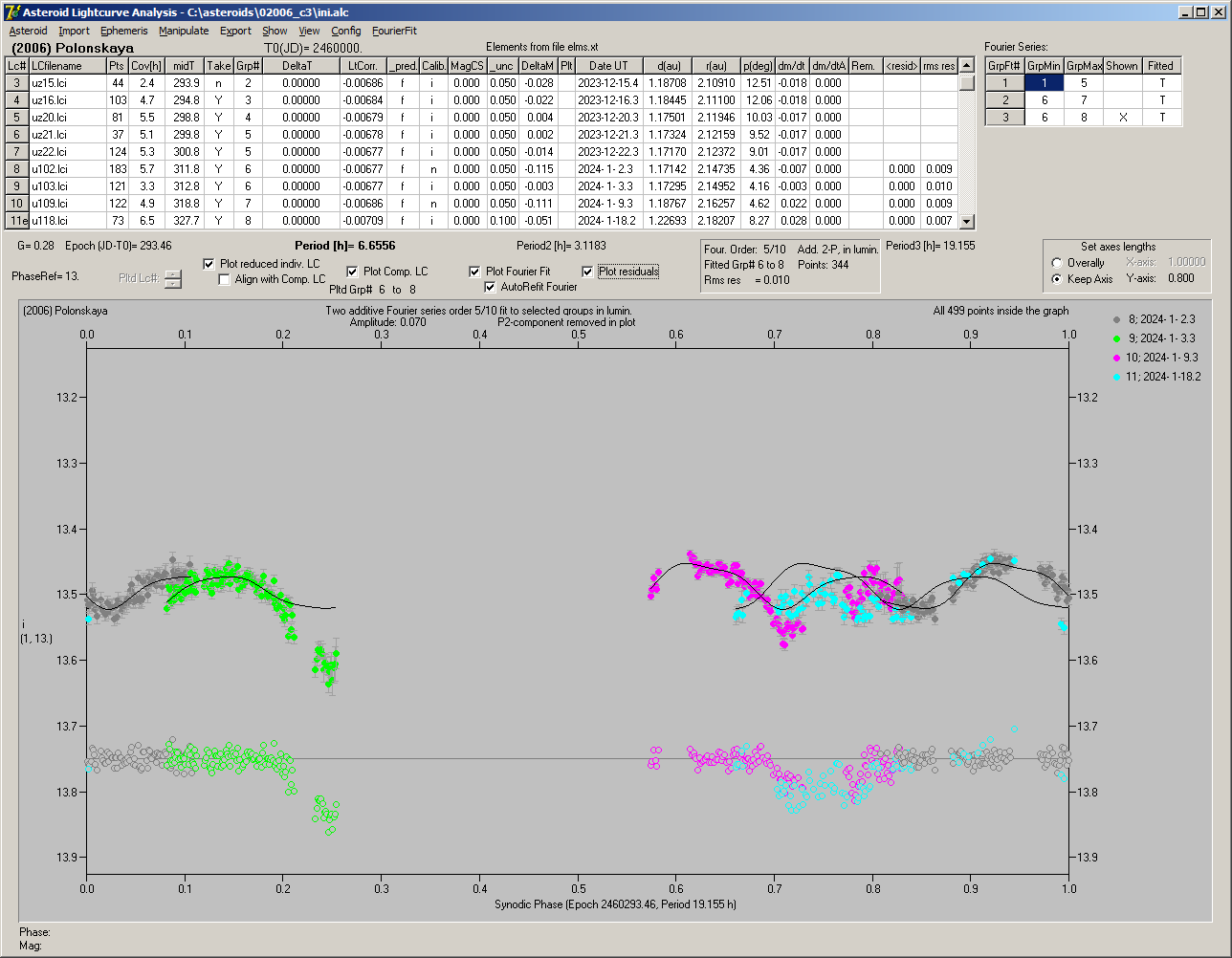The image size is (1232, 958).
Task: Click the (2006) Polonskaya asteroid name heading
Action: (73, 47)
